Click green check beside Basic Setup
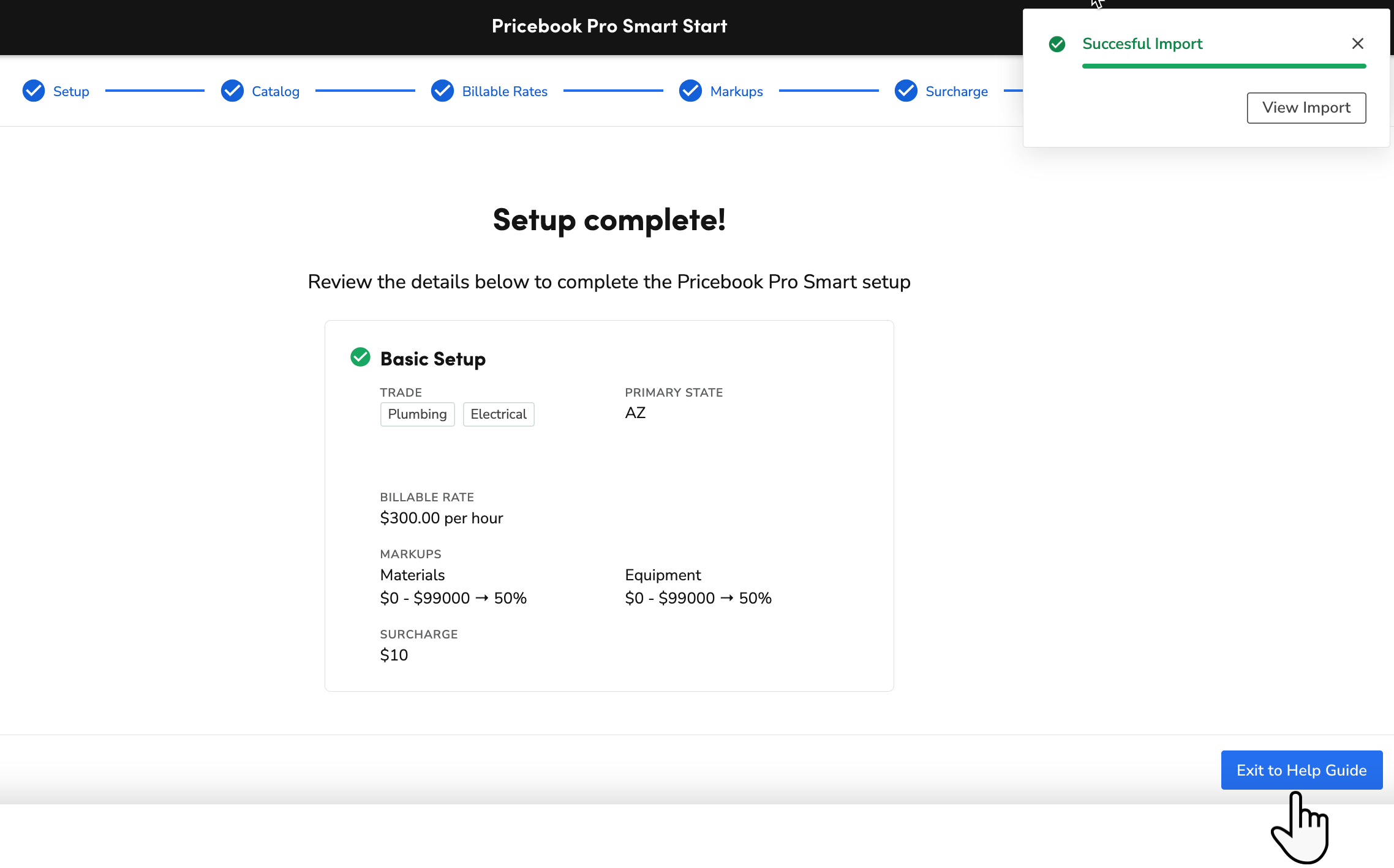1394x868 pixels. (x=360, y=357)
